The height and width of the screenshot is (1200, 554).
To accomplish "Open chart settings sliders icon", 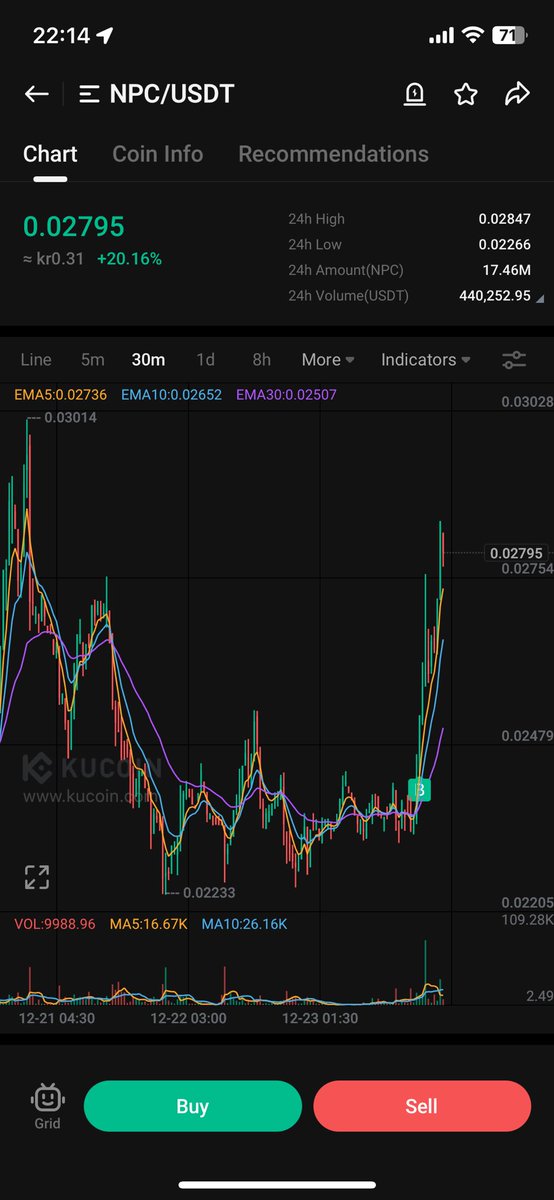I will coord(514,360).
